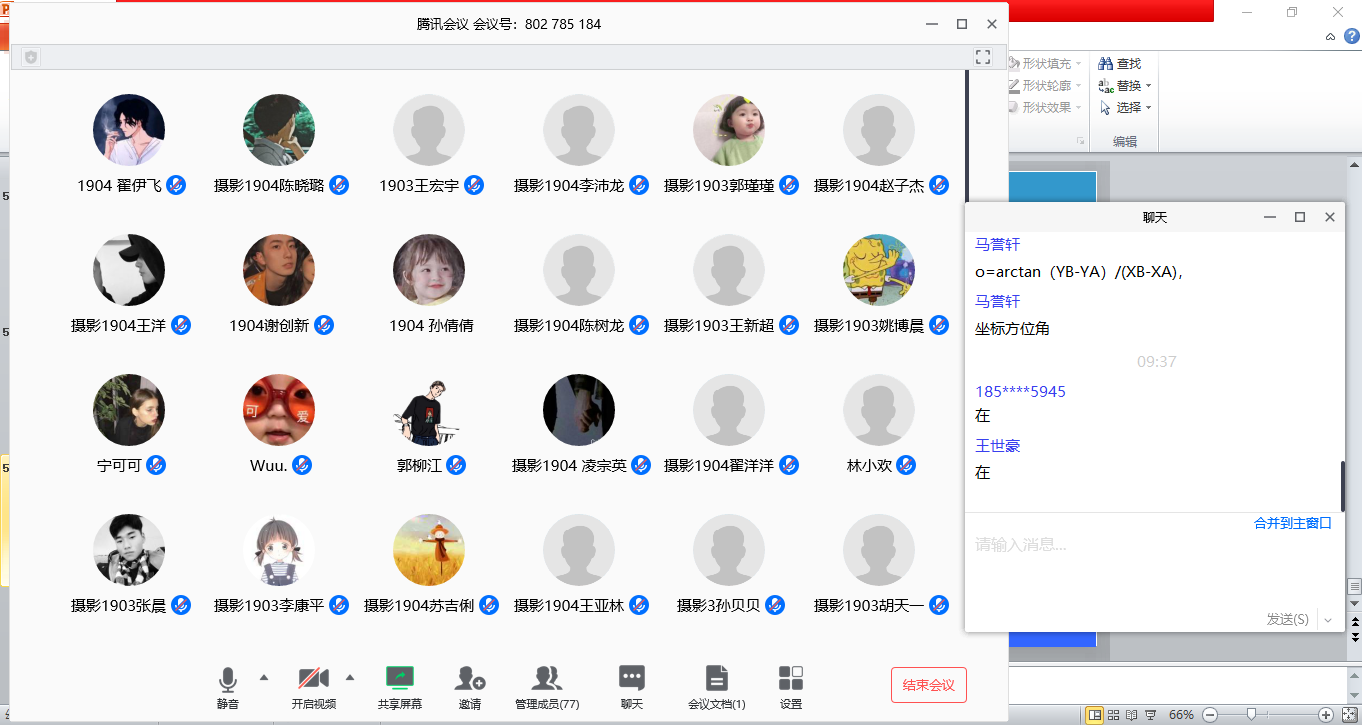The width and height of the screenshot is (1362, 725).
Task: Open the Invite (邀请) icon
Action: click(469, 679)
